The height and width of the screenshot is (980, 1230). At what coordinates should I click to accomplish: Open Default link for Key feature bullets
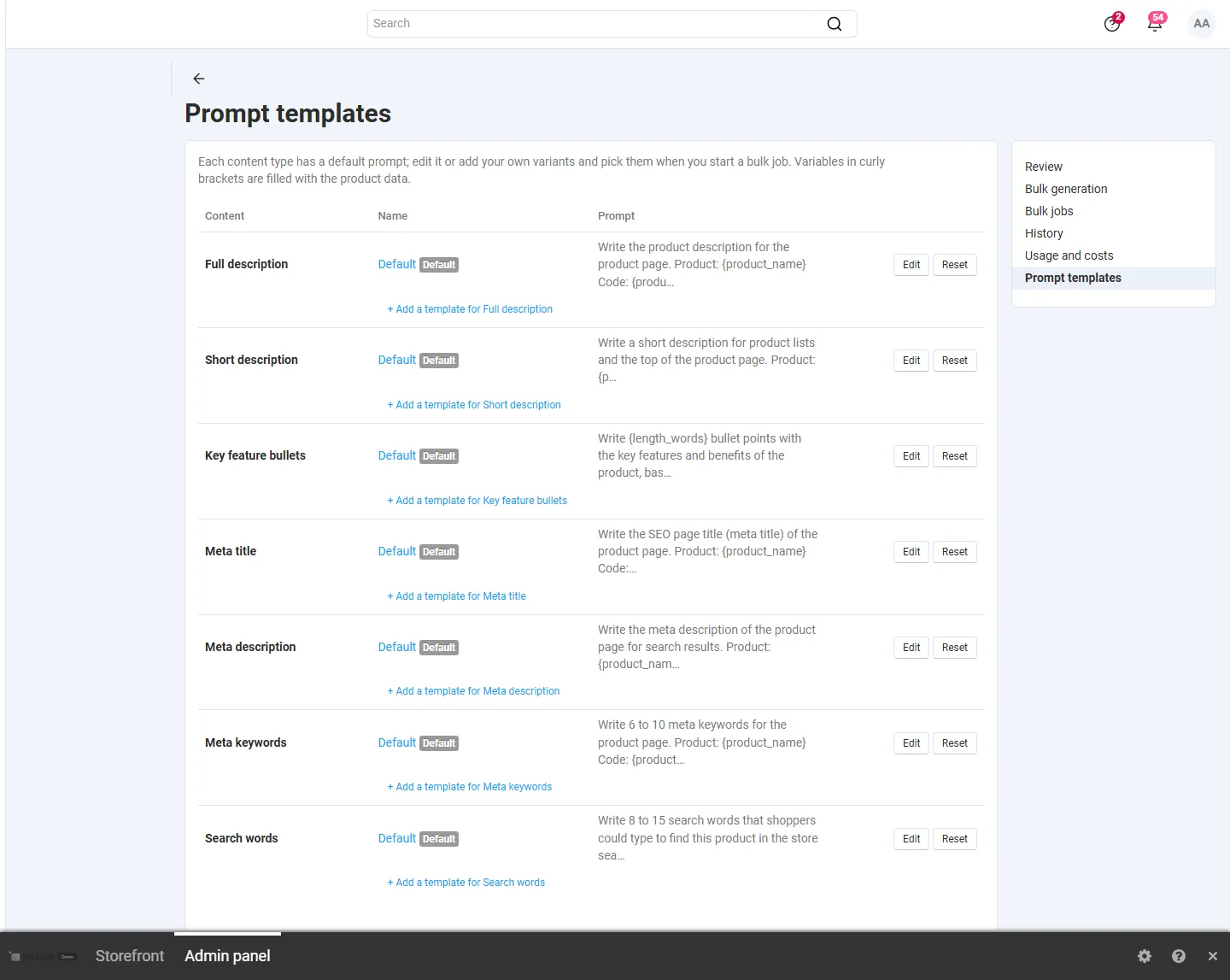pyautogui.click(x=396, y=455)
